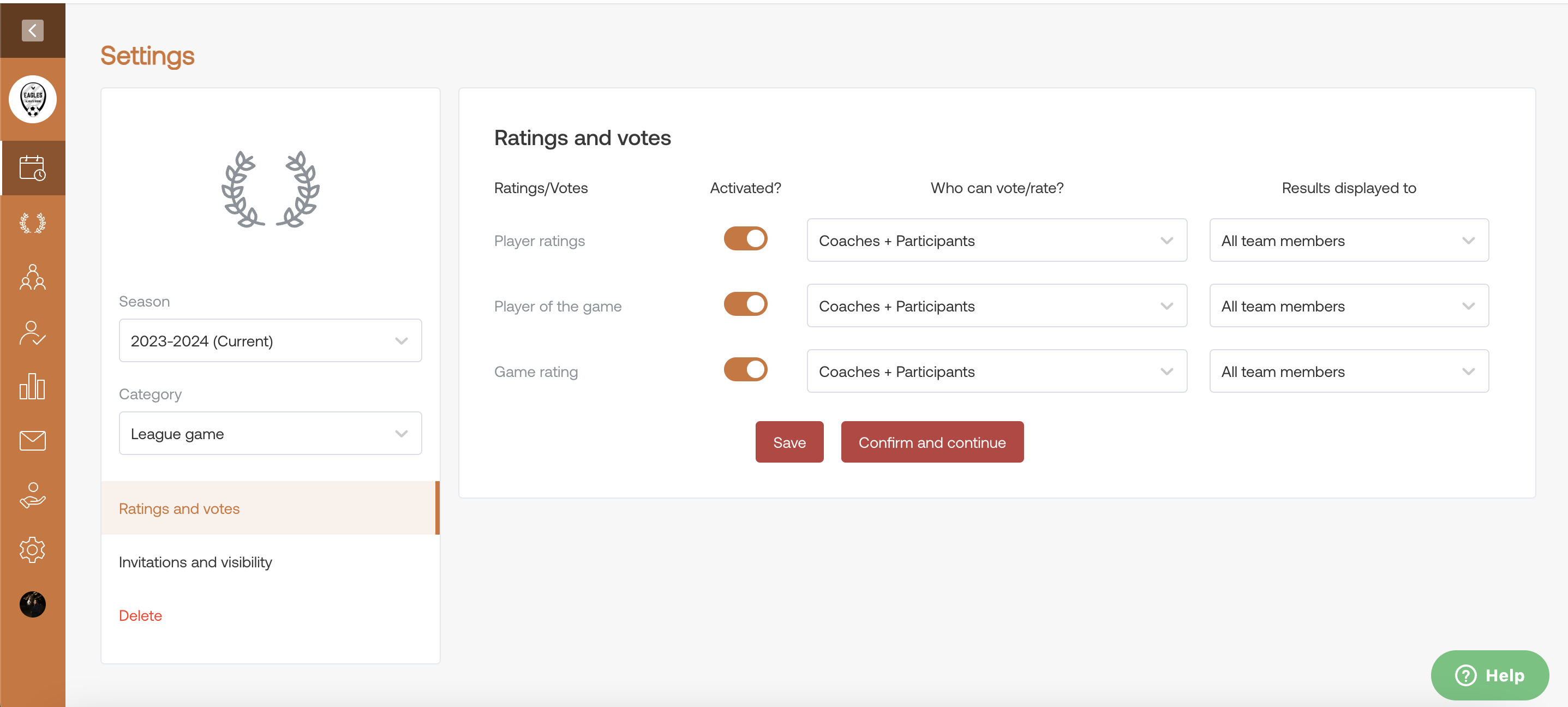The width and height of the screenshot is (1568, 707).
Task: Click the Save button
Action: click(x=789, y=442)
